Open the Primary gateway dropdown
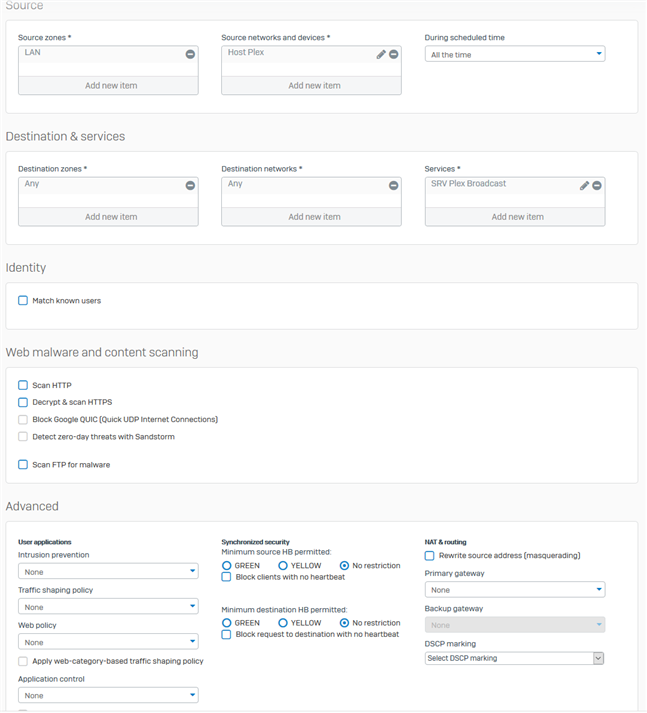Screen dimensions: 647x713 (514, 590)
